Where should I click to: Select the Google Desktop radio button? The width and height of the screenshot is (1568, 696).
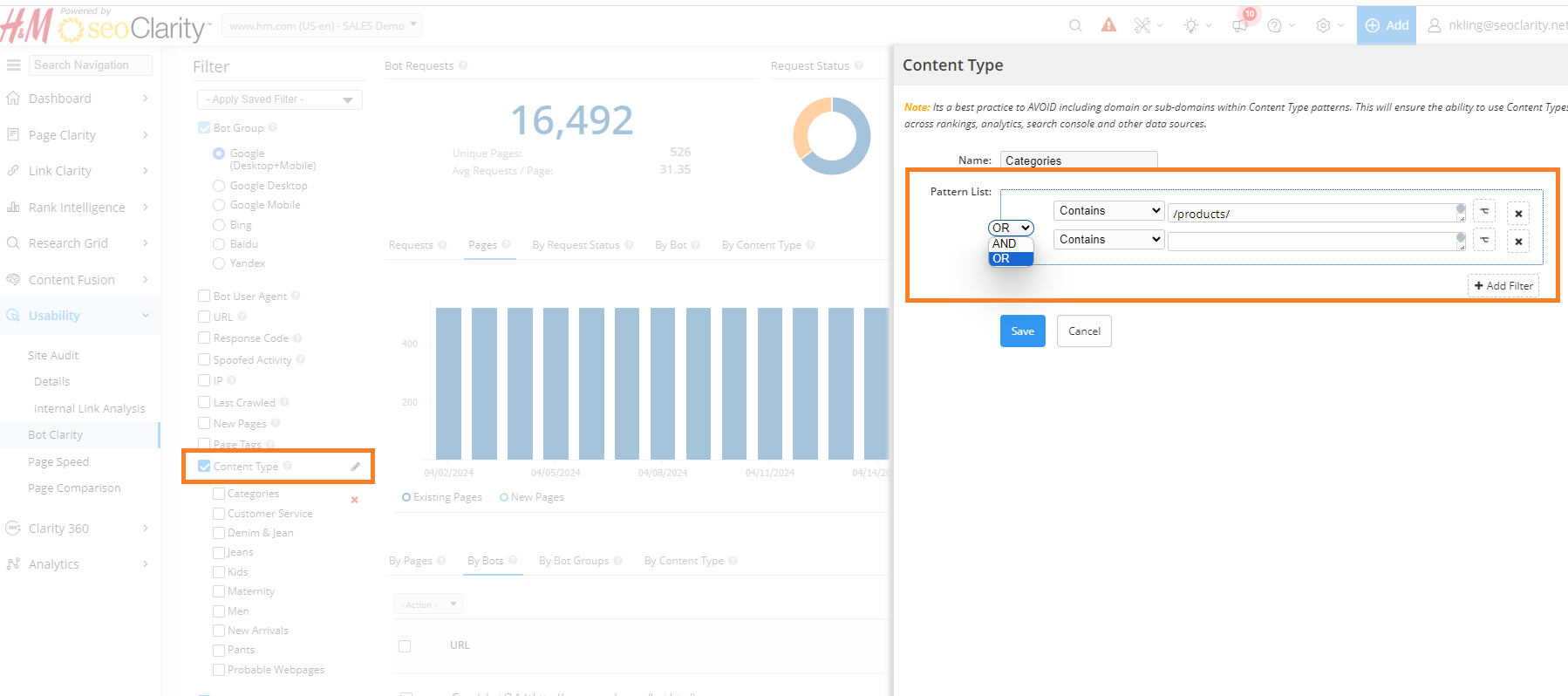pos(219,186)
